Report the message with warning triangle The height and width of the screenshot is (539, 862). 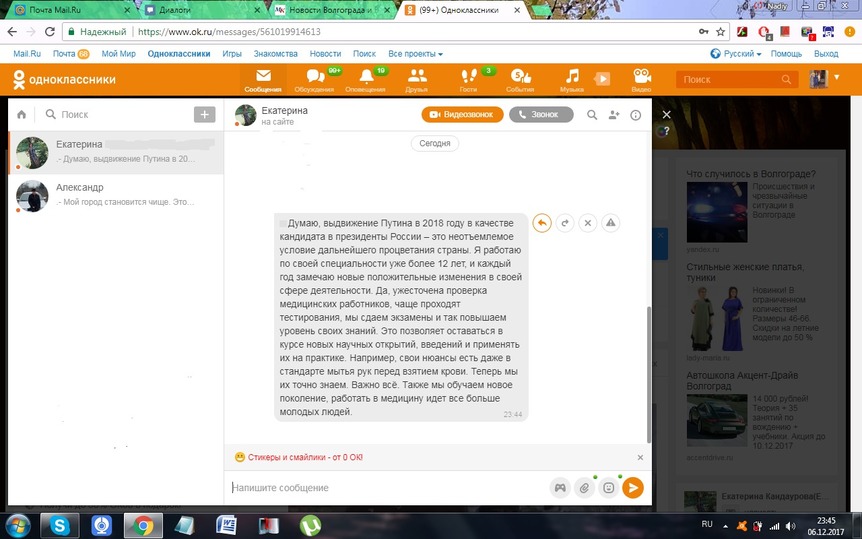click(611, 223)
